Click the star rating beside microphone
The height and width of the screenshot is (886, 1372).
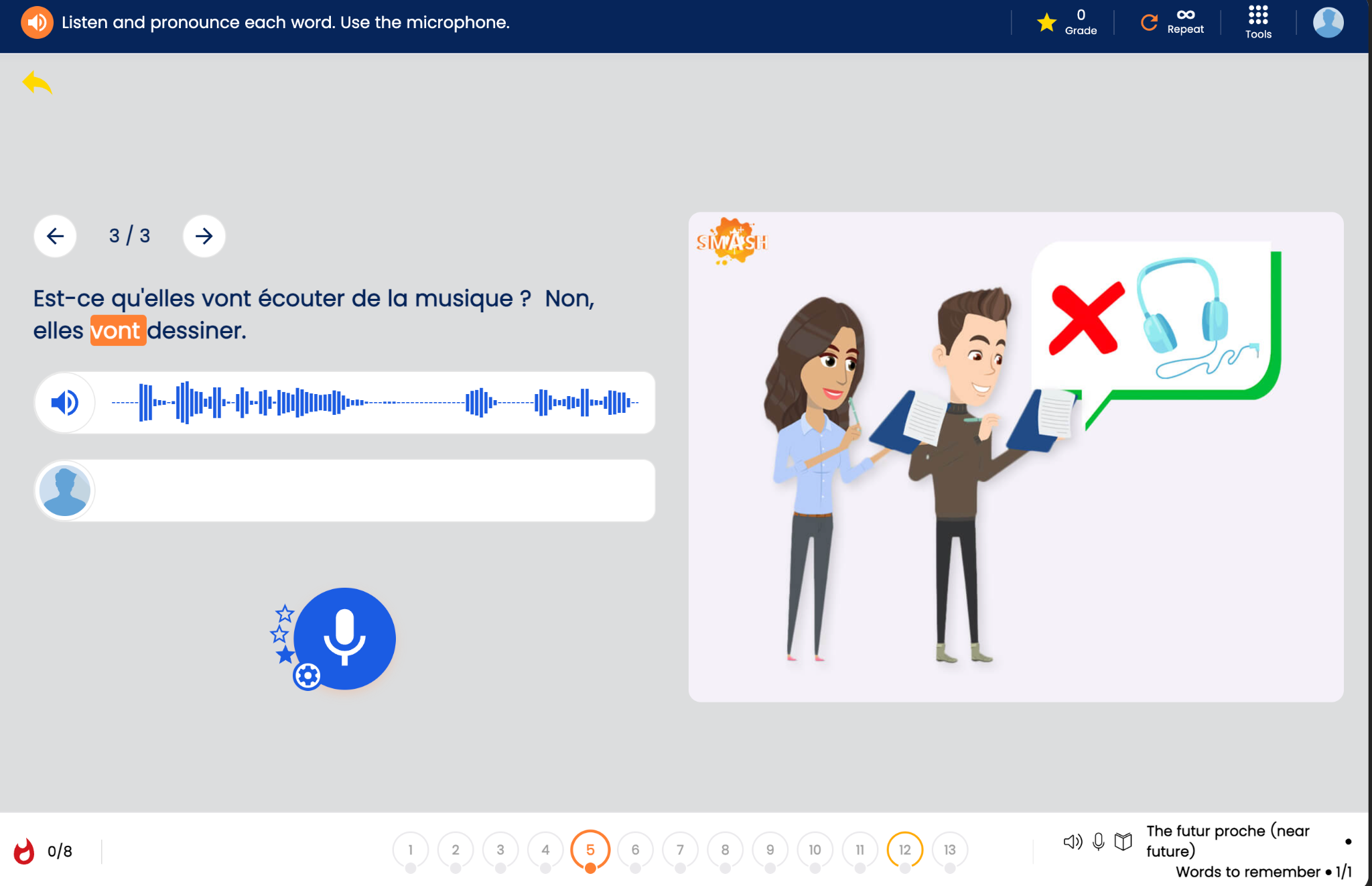click(283, 634)
